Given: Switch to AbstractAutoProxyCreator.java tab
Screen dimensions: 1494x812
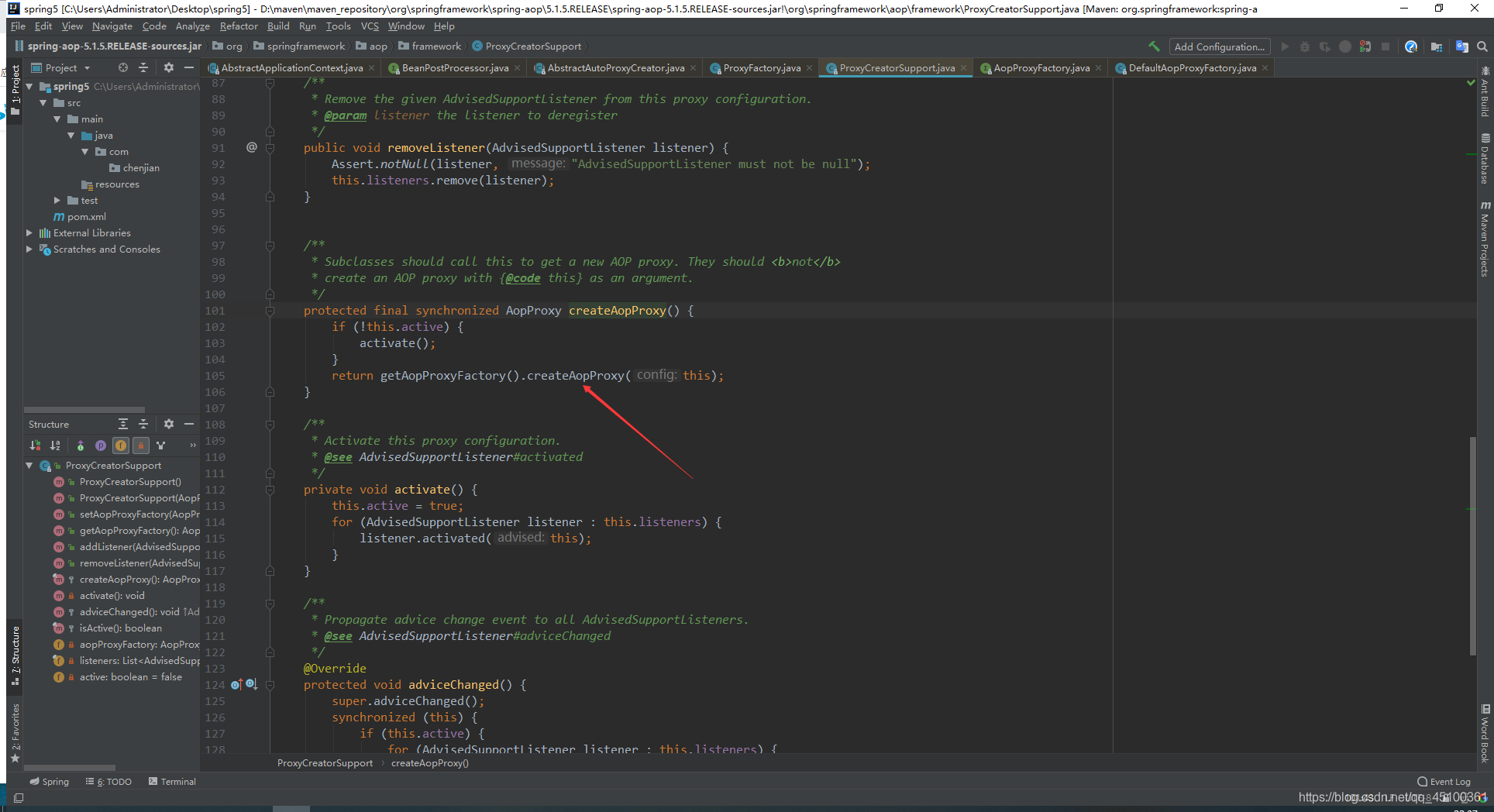Looking at the screenshot, I should [x=616, y=68].
